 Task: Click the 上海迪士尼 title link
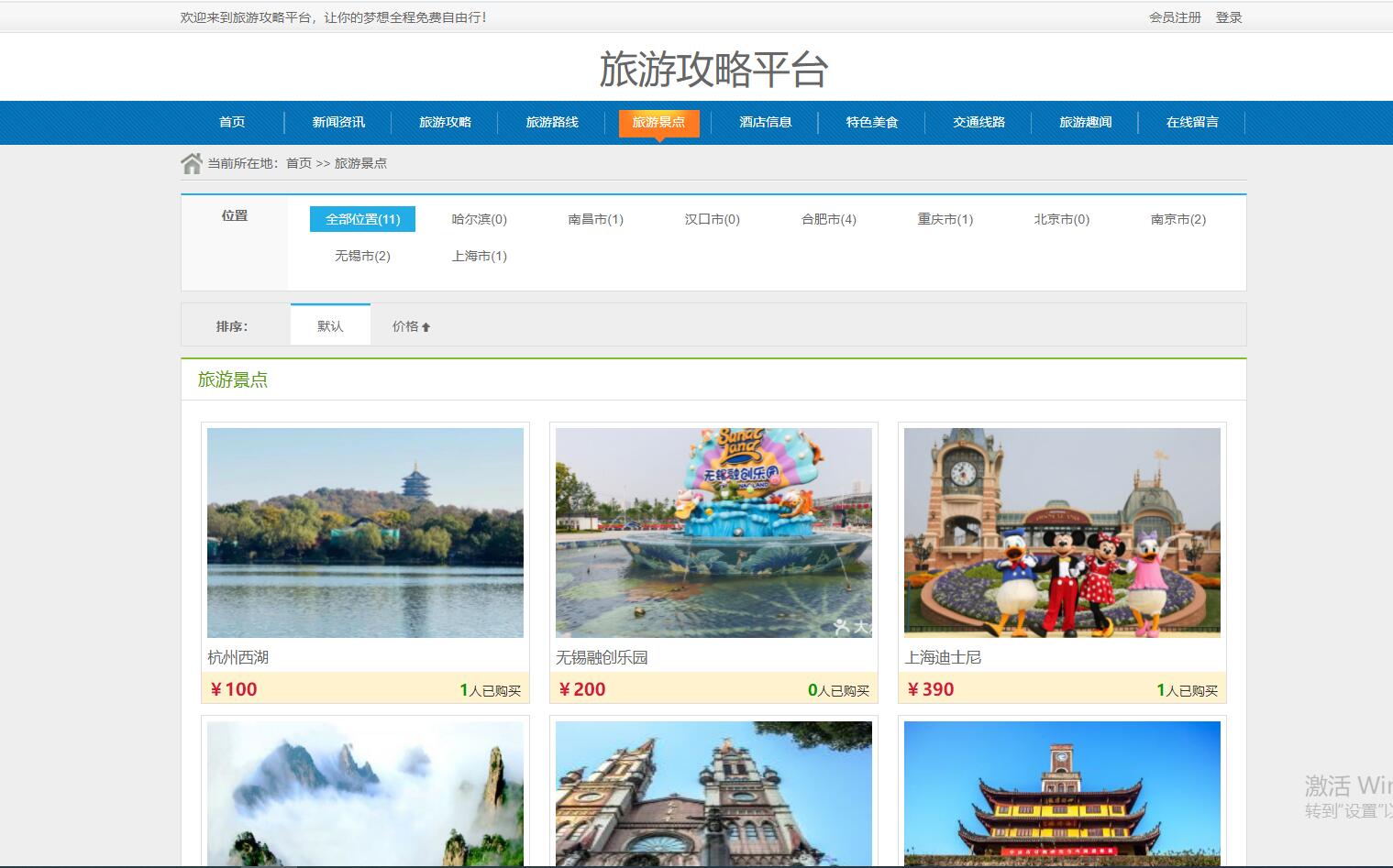(x=943, y=657)
